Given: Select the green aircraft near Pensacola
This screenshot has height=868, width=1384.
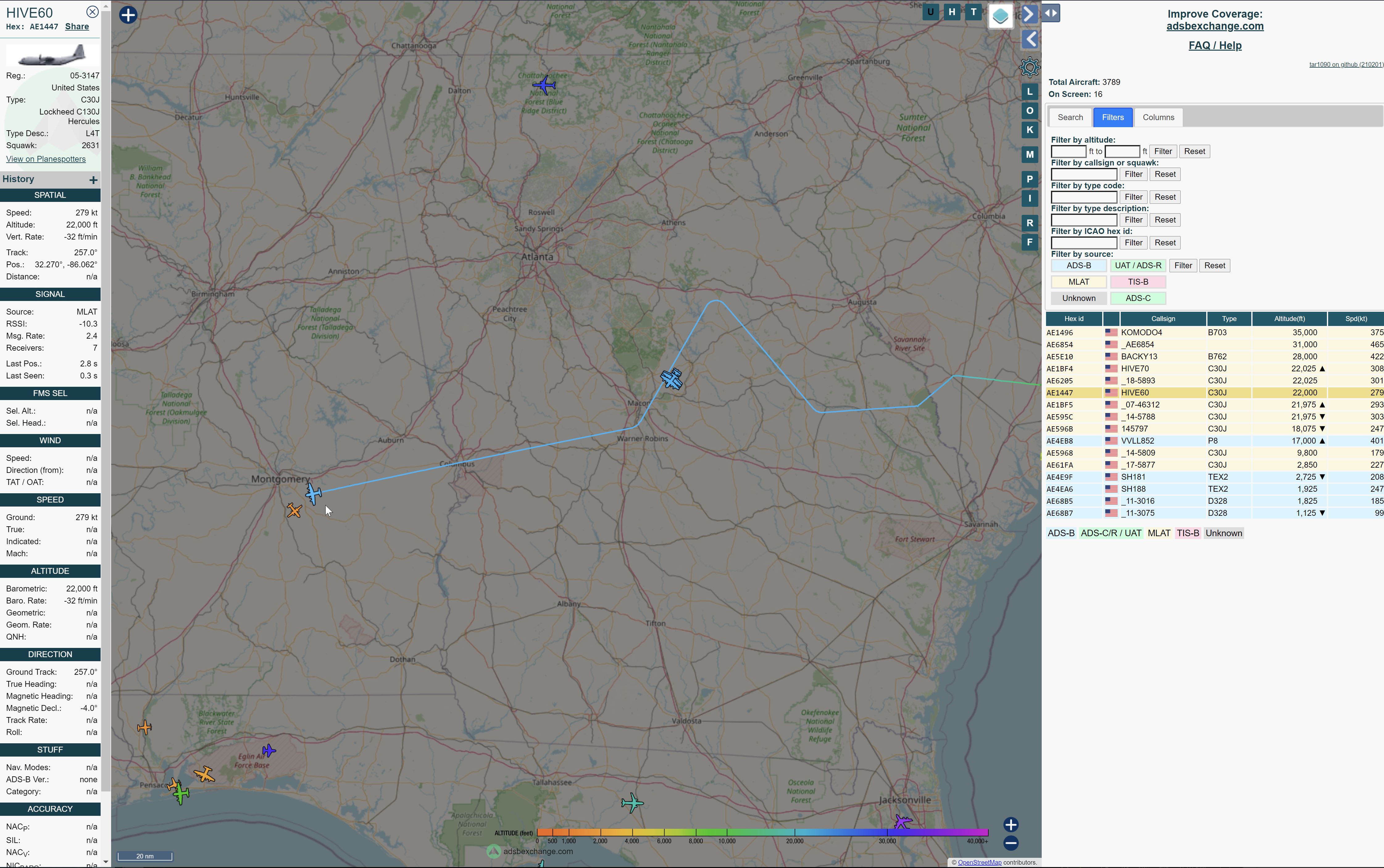Looking at the screenshot, I should [x=181, y=795].
